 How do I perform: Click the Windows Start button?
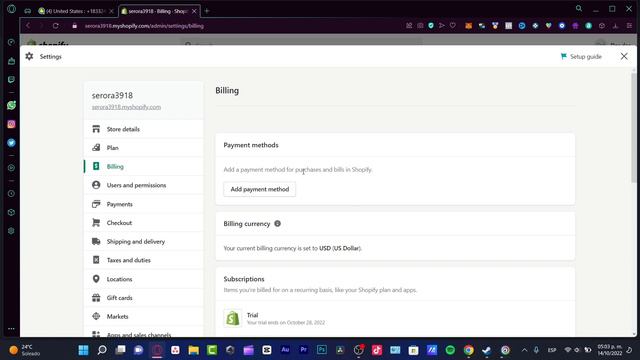[x=84, y=350]
